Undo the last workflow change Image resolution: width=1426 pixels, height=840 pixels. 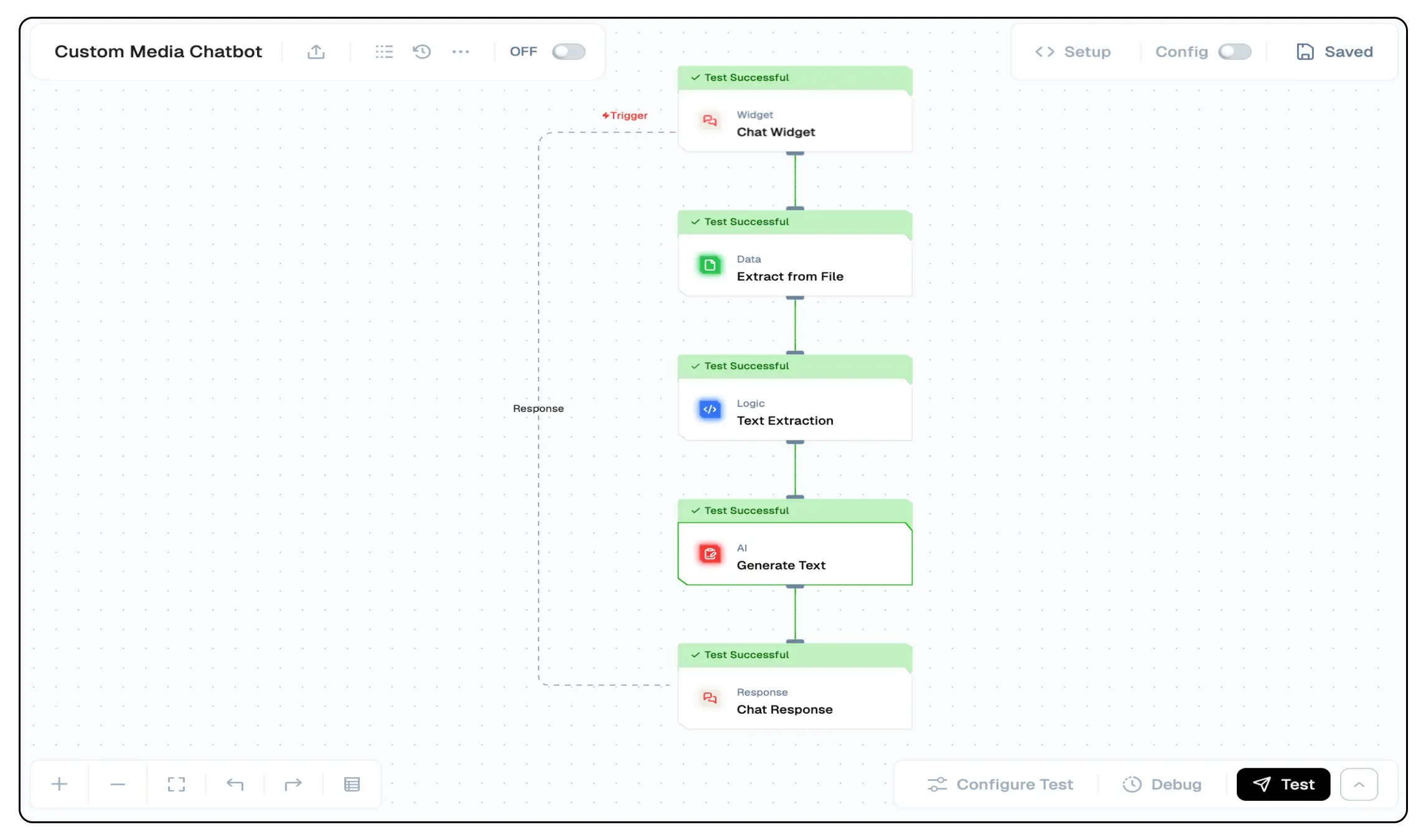click(235, 783)
